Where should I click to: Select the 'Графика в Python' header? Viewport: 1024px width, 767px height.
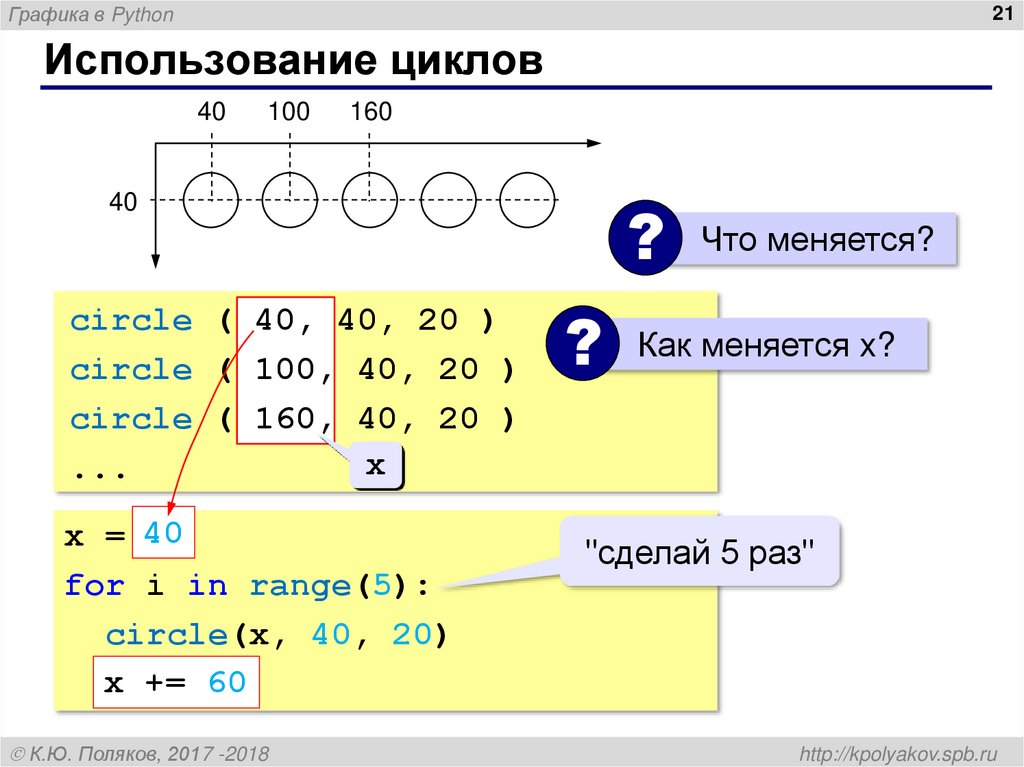[x=90, y=15]
